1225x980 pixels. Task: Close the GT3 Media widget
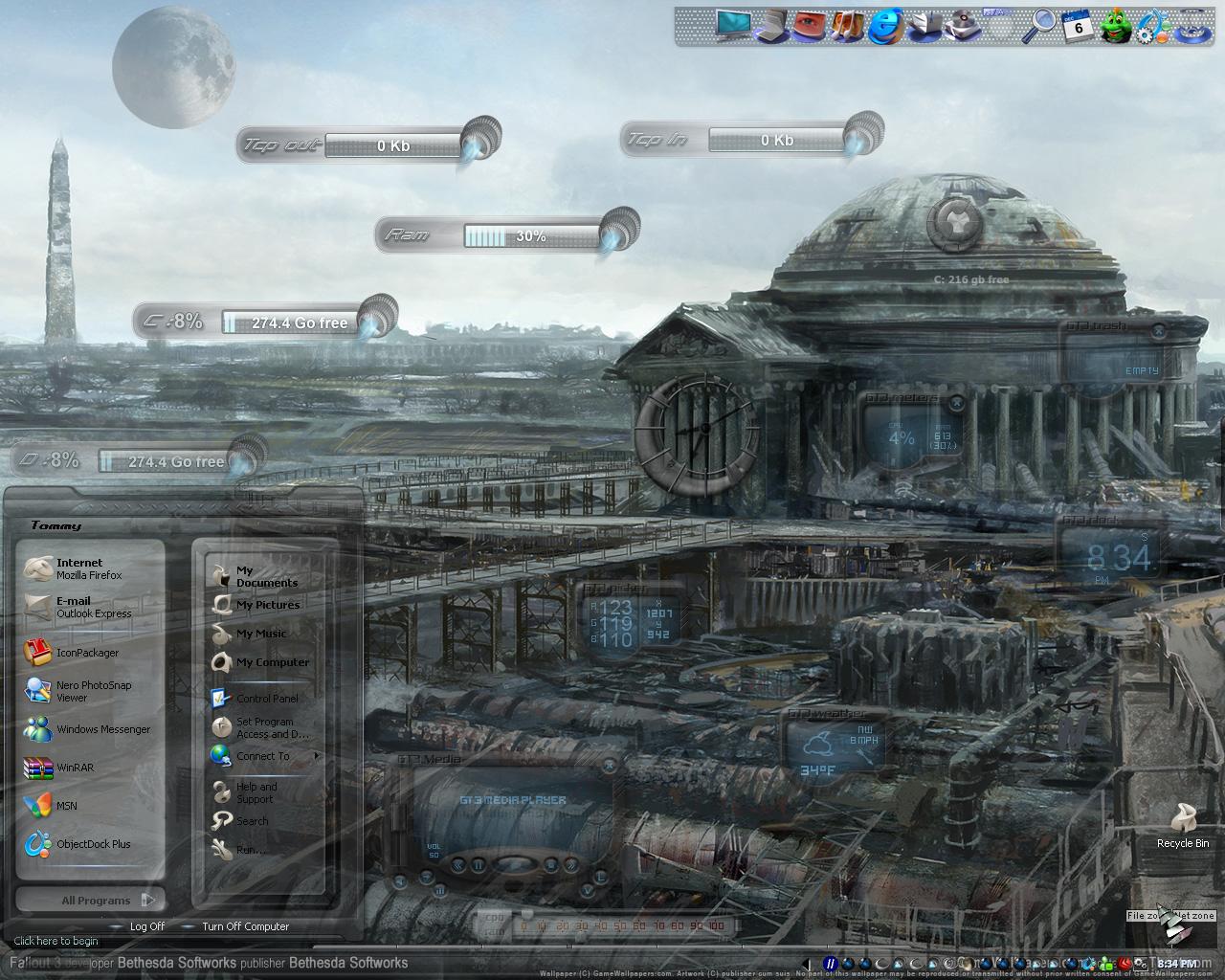point(608,764)
